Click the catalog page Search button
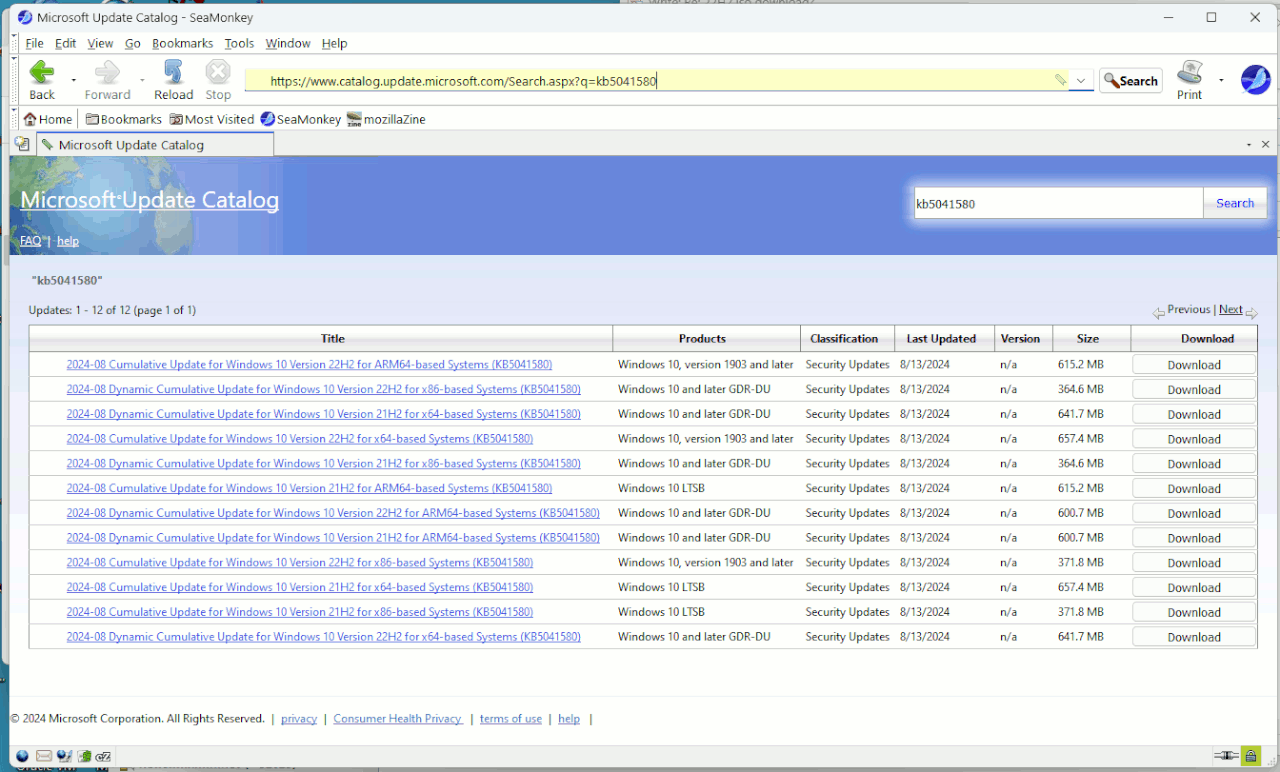Viewport: 1280px width, 772px height. pos(1235,203)
